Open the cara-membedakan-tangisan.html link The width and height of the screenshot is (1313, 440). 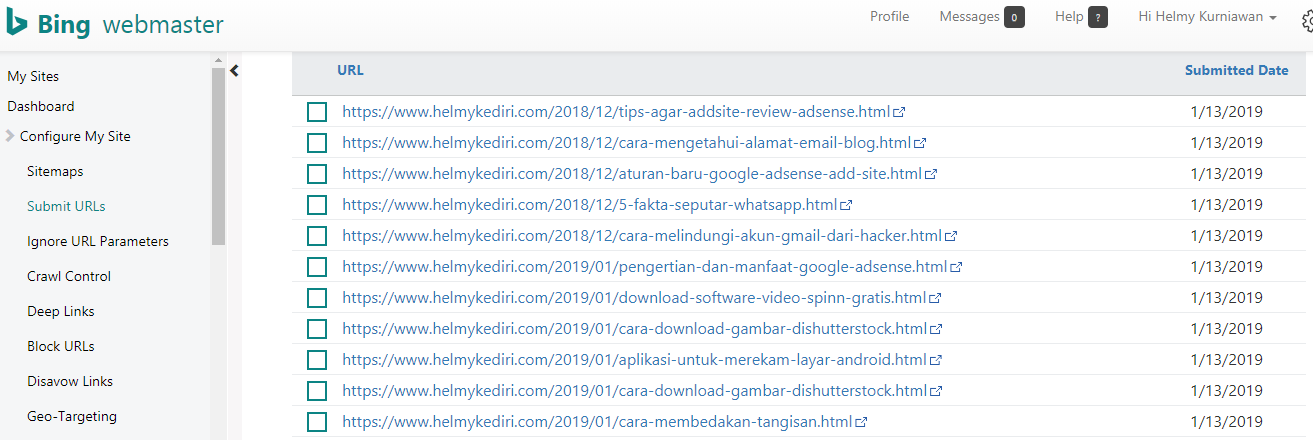(597, 422)
